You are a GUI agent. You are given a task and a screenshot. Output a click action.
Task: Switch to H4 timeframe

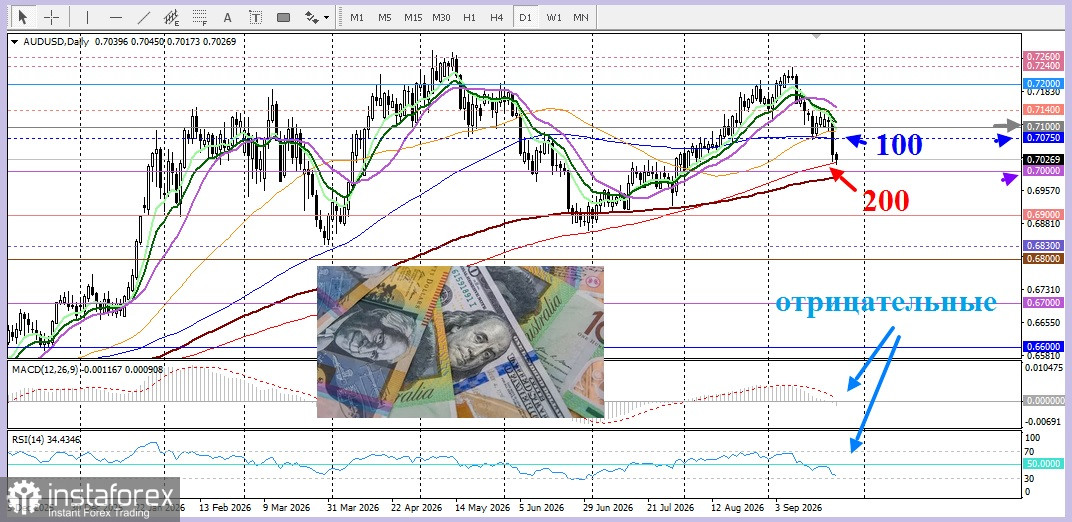tap(497, 17)
